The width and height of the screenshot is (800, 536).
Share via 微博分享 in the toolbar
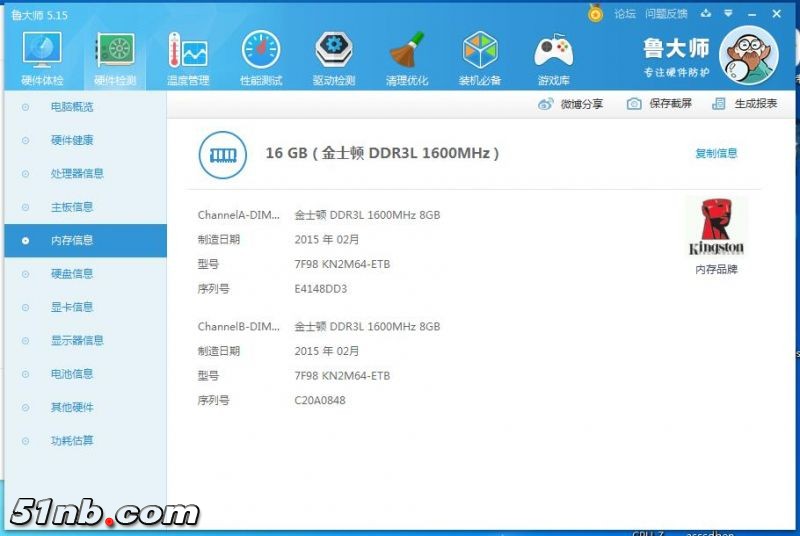pos(571,104)
